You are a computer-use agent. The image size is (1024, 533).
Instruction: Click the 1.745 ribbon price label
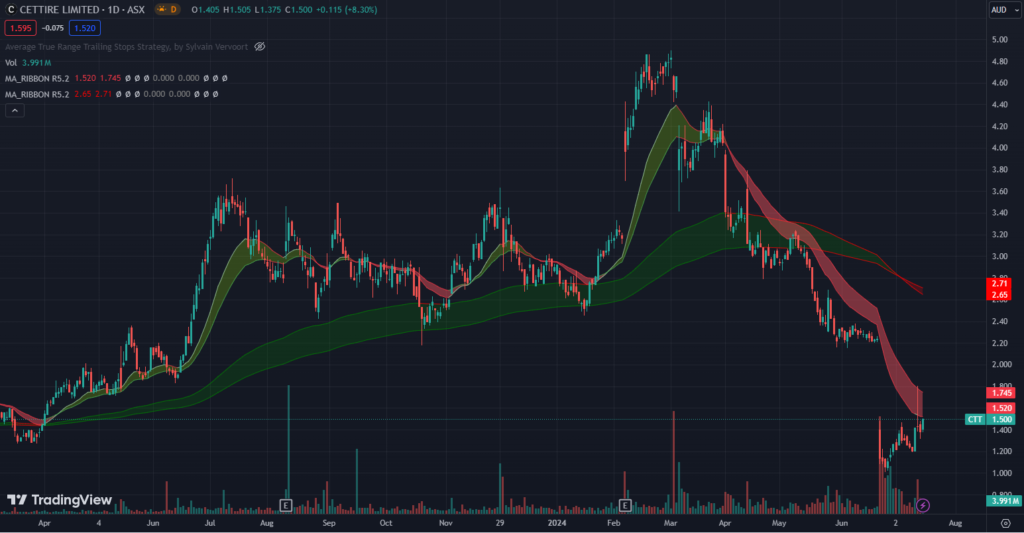[x=999, y=394]
